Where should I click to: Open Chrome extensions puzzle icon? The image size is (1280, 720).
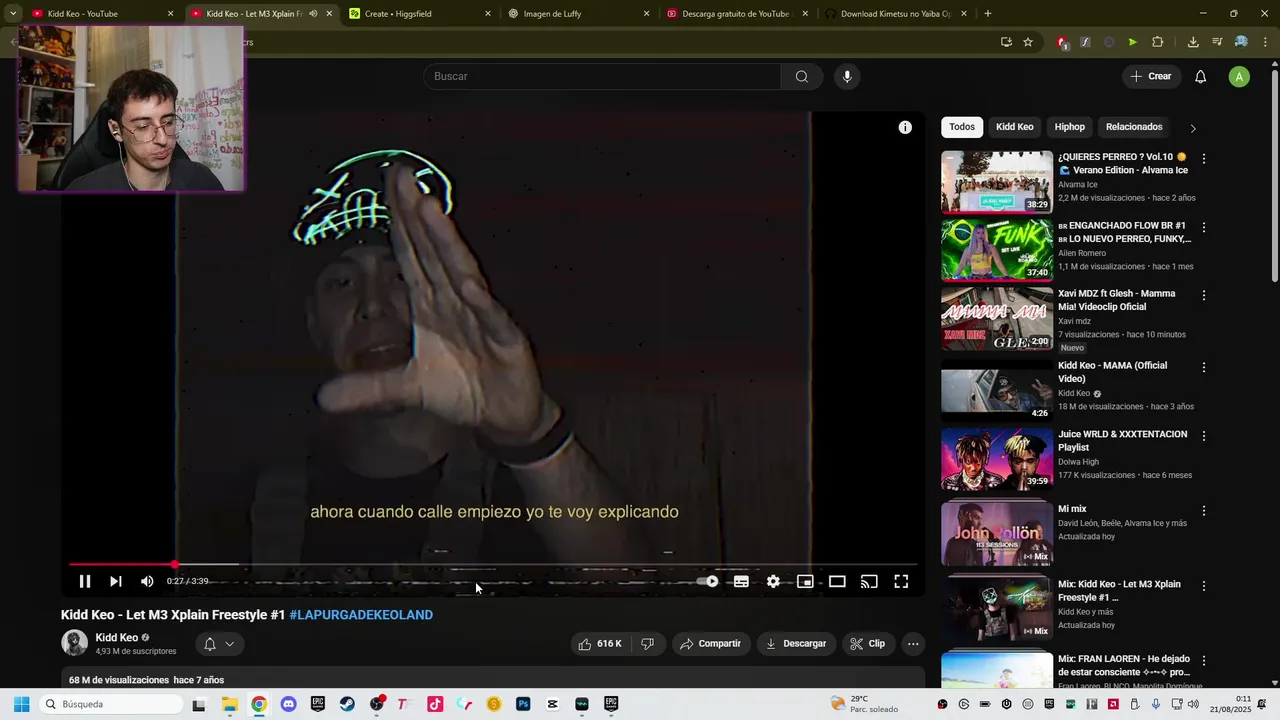[x=1158, y=42]
